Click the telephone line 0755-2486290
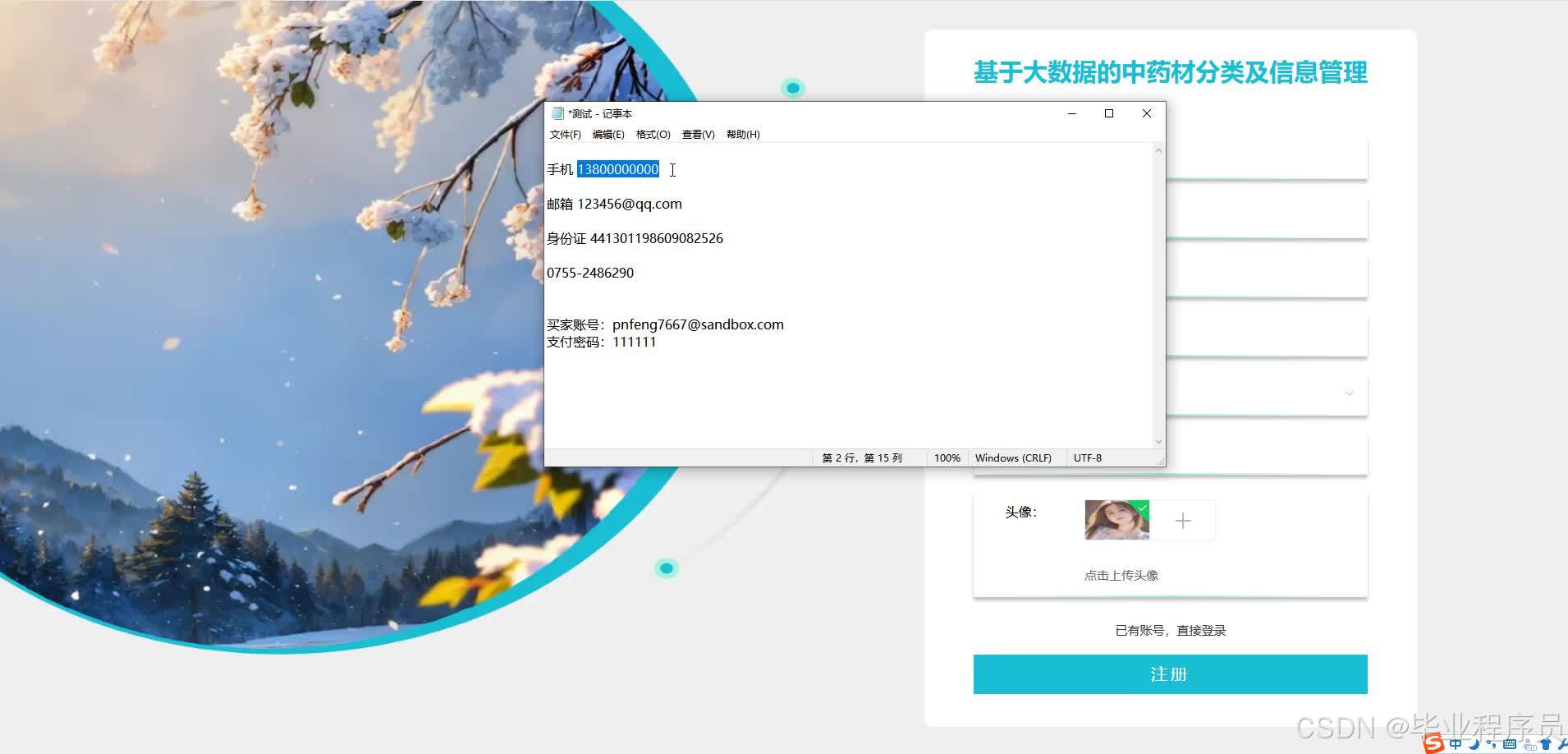Viewport: 1568px width, 754px height. [590, 273]
